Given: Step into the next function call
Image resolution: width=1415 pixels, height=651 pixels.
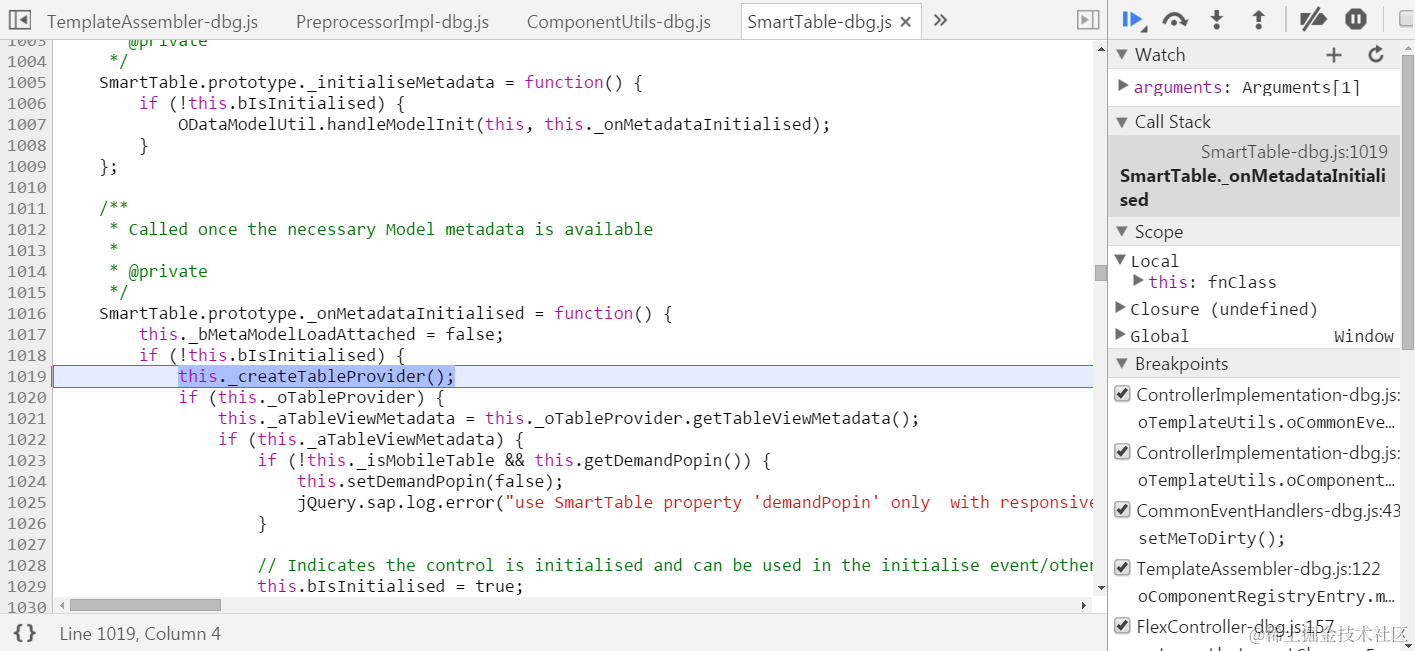Looking at the screenshot, I should click(1217, 19).
